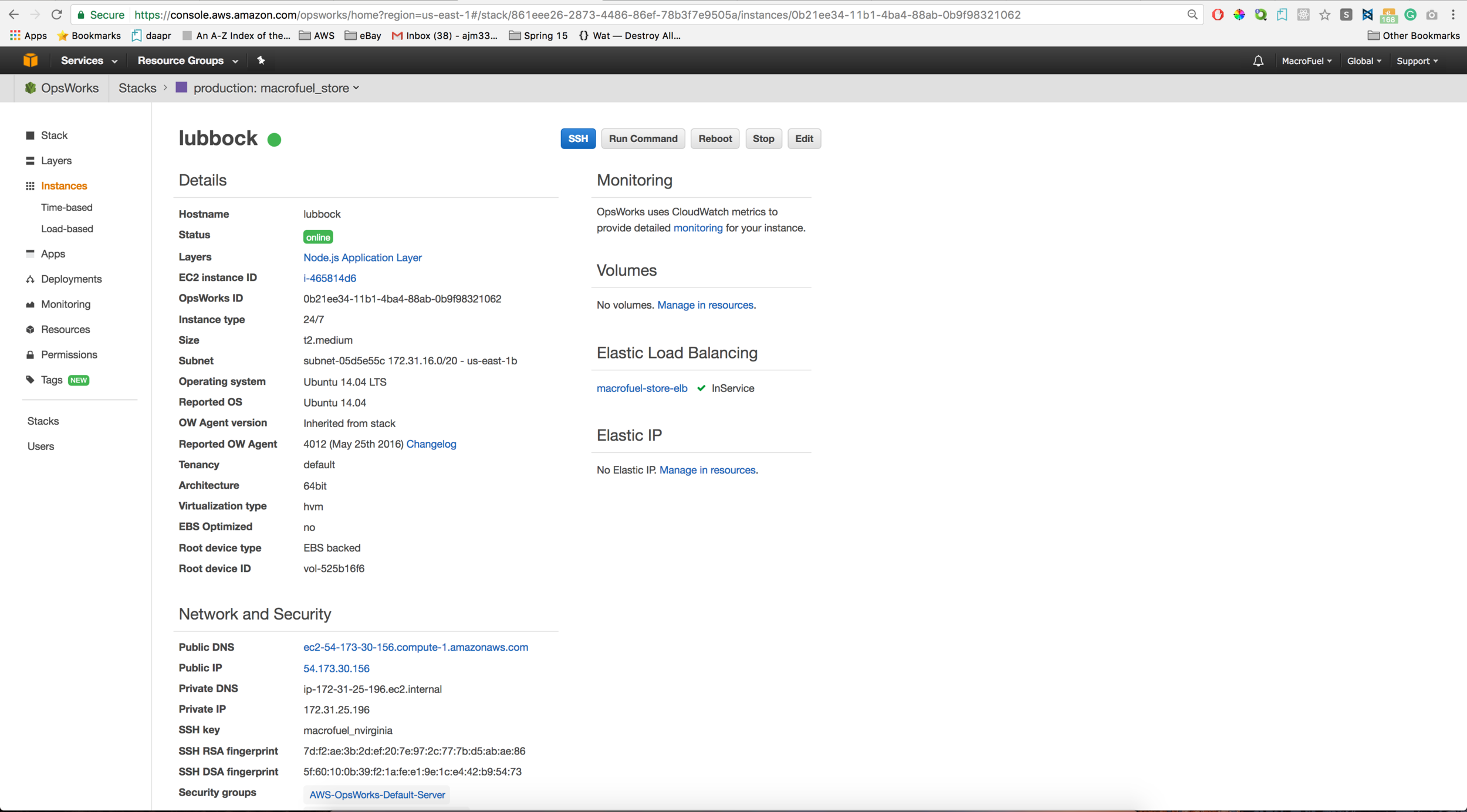Click the Instances icon in left sidebar
This screenshot has height=812, width=1467.
[x=30, y=186]
